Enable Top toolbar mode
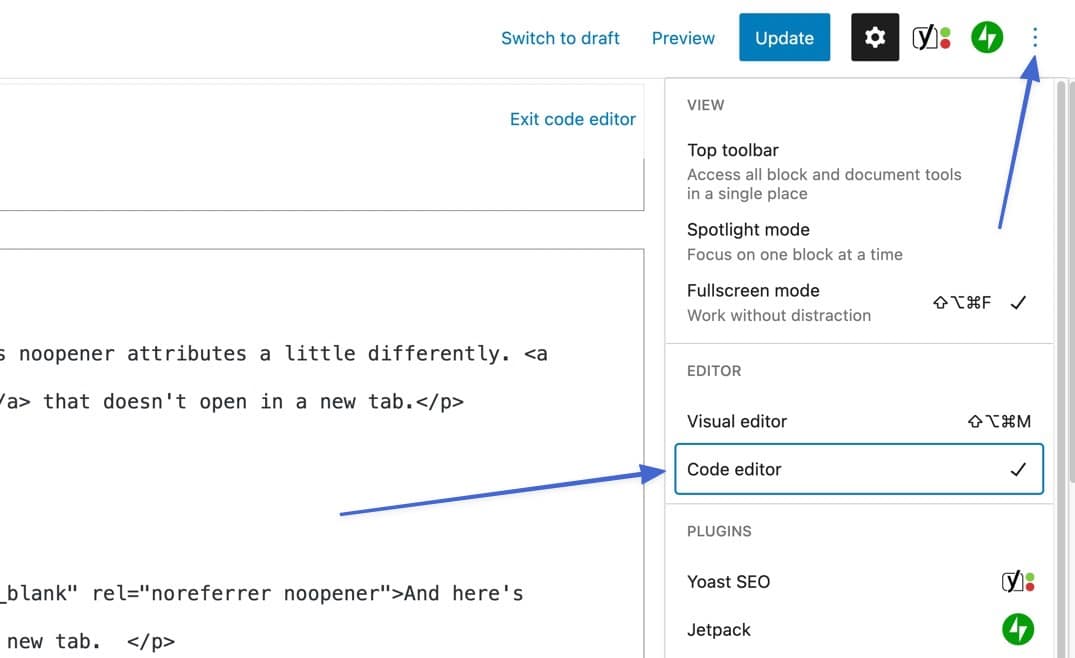The image size is (1075, 658). click(733, 150)
